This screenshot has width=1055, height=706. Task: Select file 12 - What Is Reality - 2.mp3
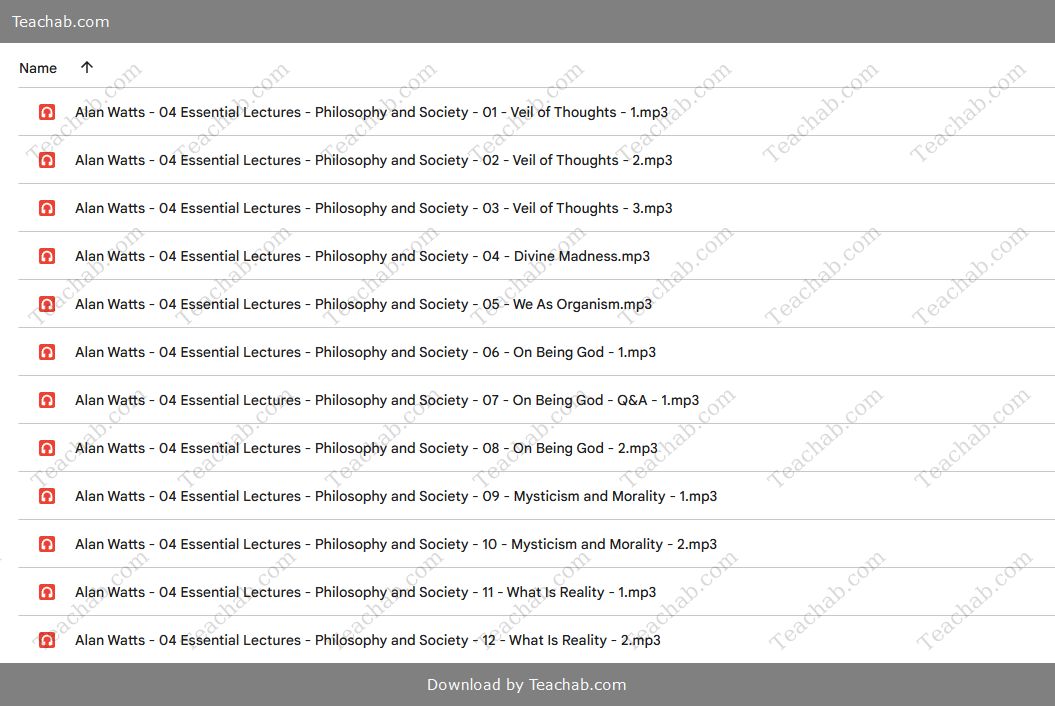point(367,640)
